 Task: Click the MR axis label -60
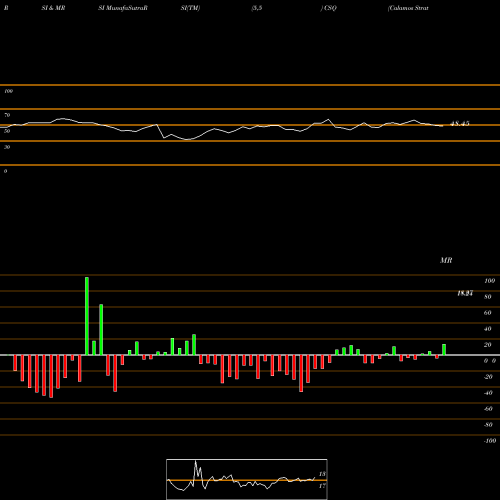(x=488, y=409)
